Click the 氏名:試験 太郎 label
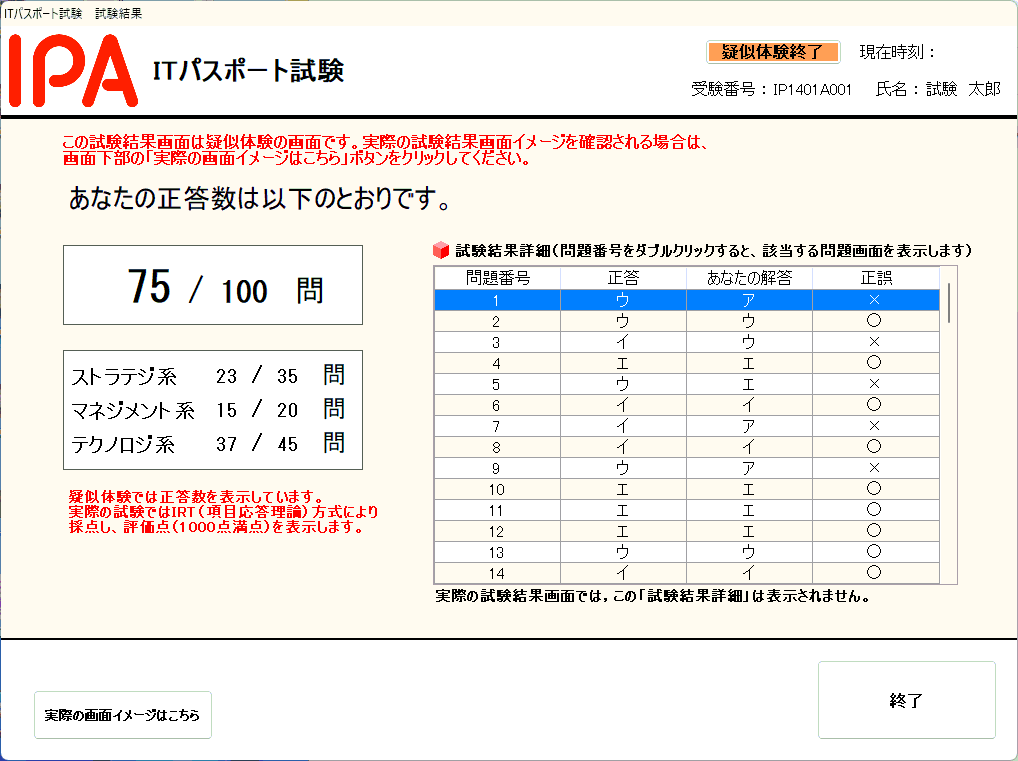 click(x=938, y=89)
